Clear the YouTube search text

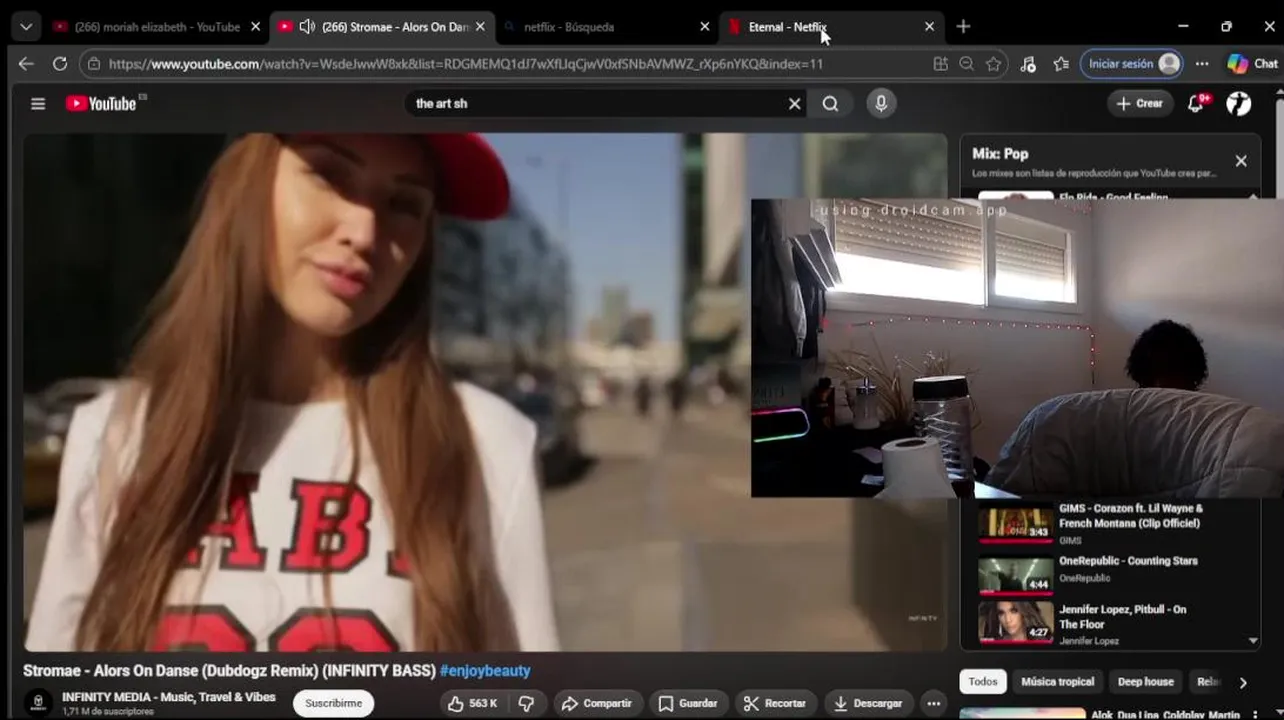pos(795,103)
